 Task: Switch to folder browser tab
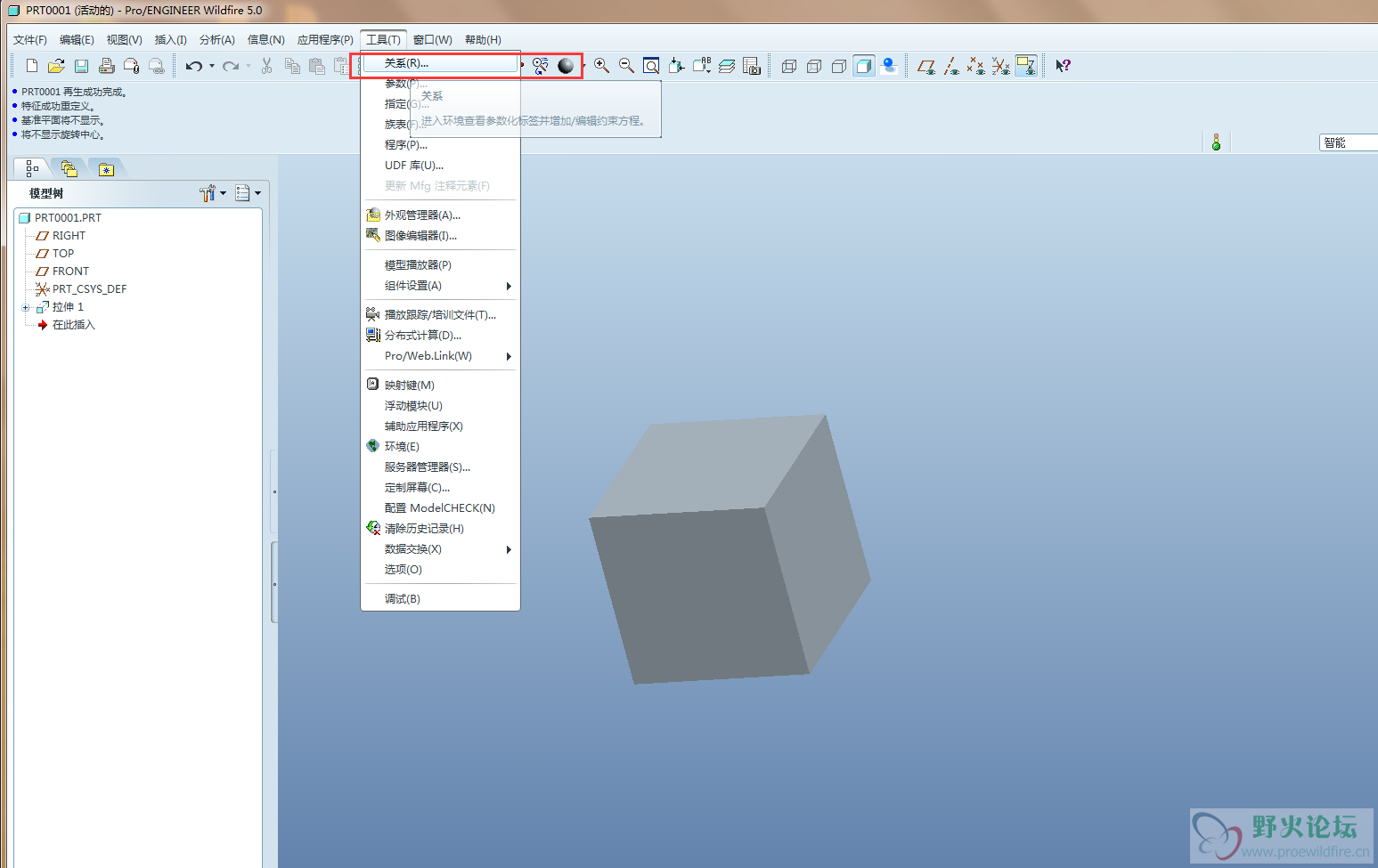(69, 168)
